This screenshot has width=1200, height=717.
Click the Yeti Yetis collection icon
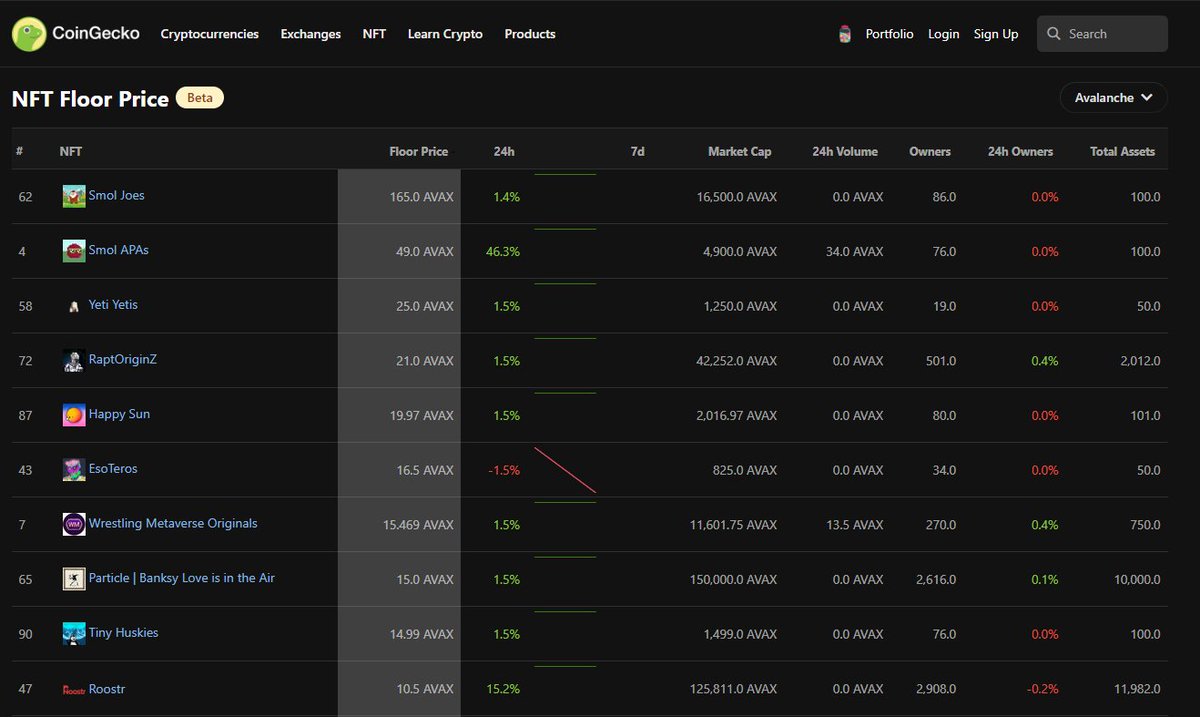(x=74, y=306)
